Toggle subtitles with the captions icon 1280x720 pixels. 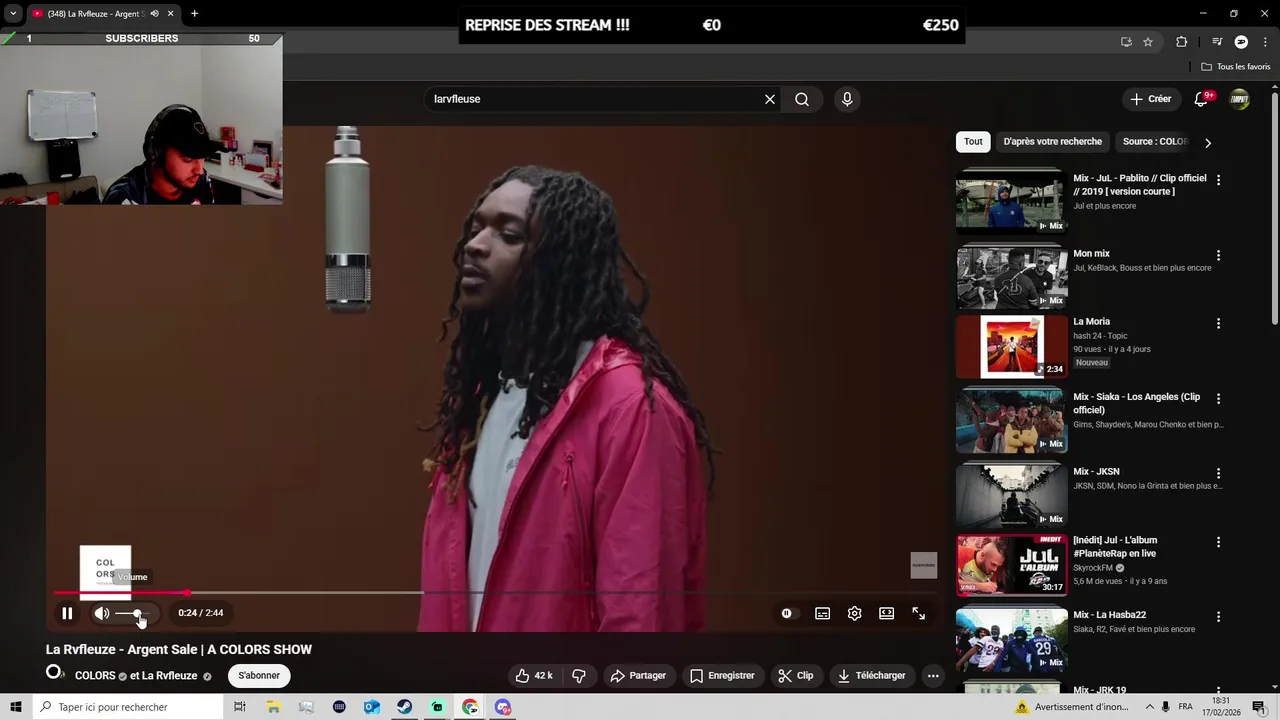822,613
